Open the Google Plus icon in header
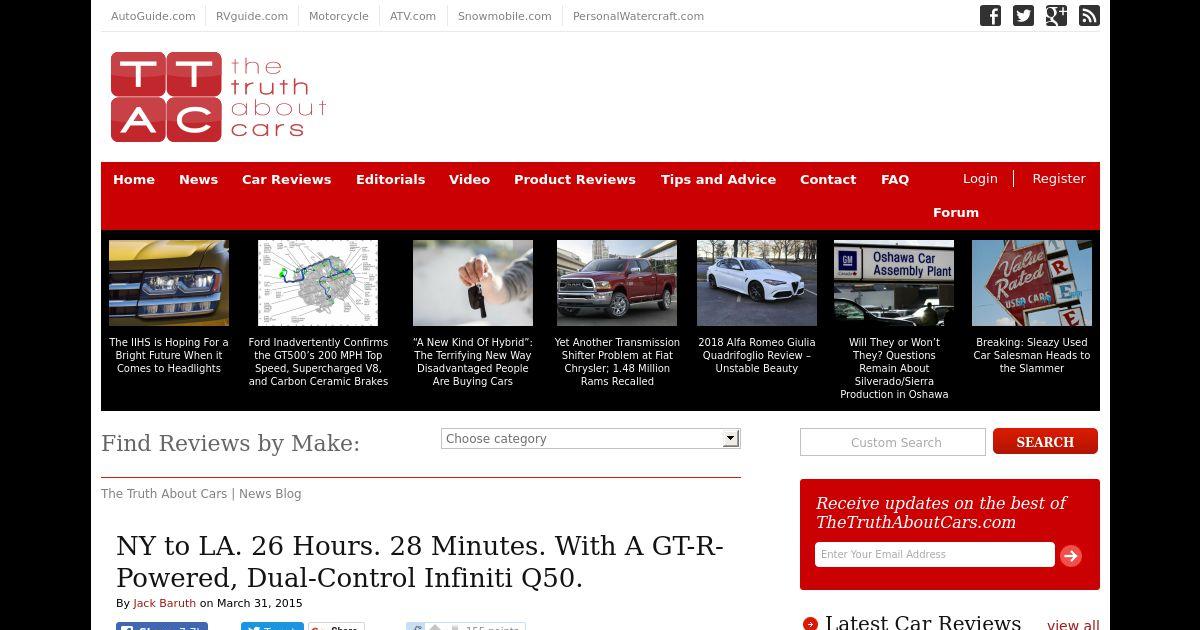 pyautogui.click(x=1056, y=15)
